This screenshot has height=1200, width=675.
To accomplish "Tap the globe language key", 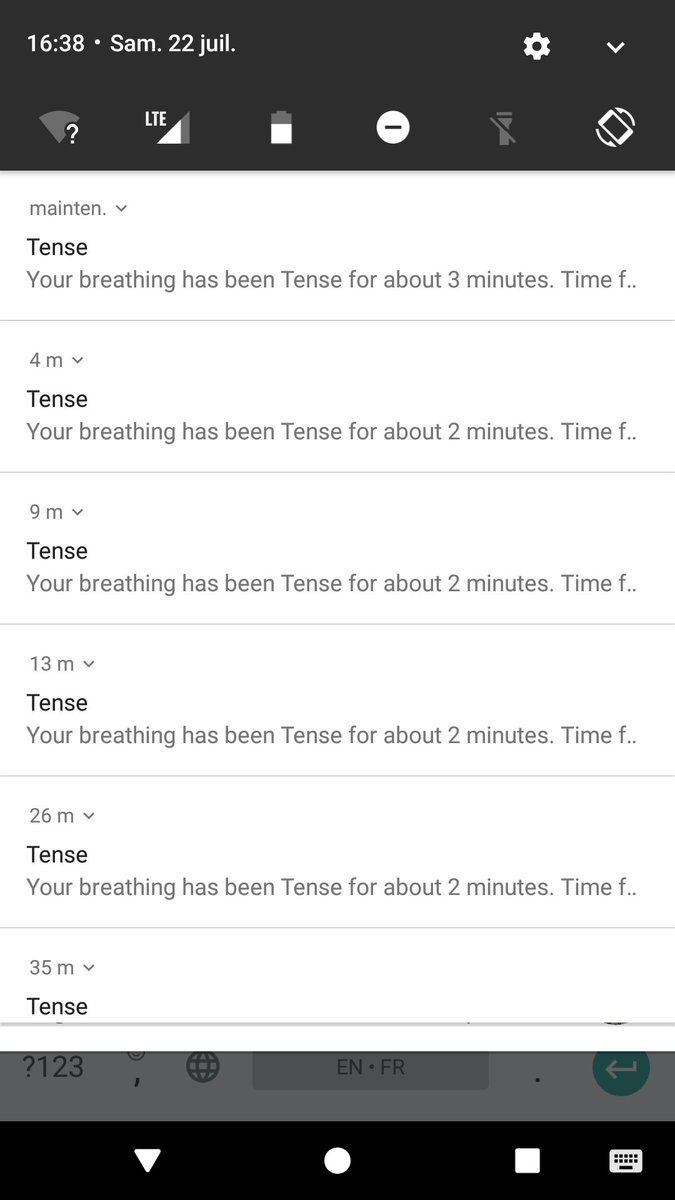I will [203, 1067].
